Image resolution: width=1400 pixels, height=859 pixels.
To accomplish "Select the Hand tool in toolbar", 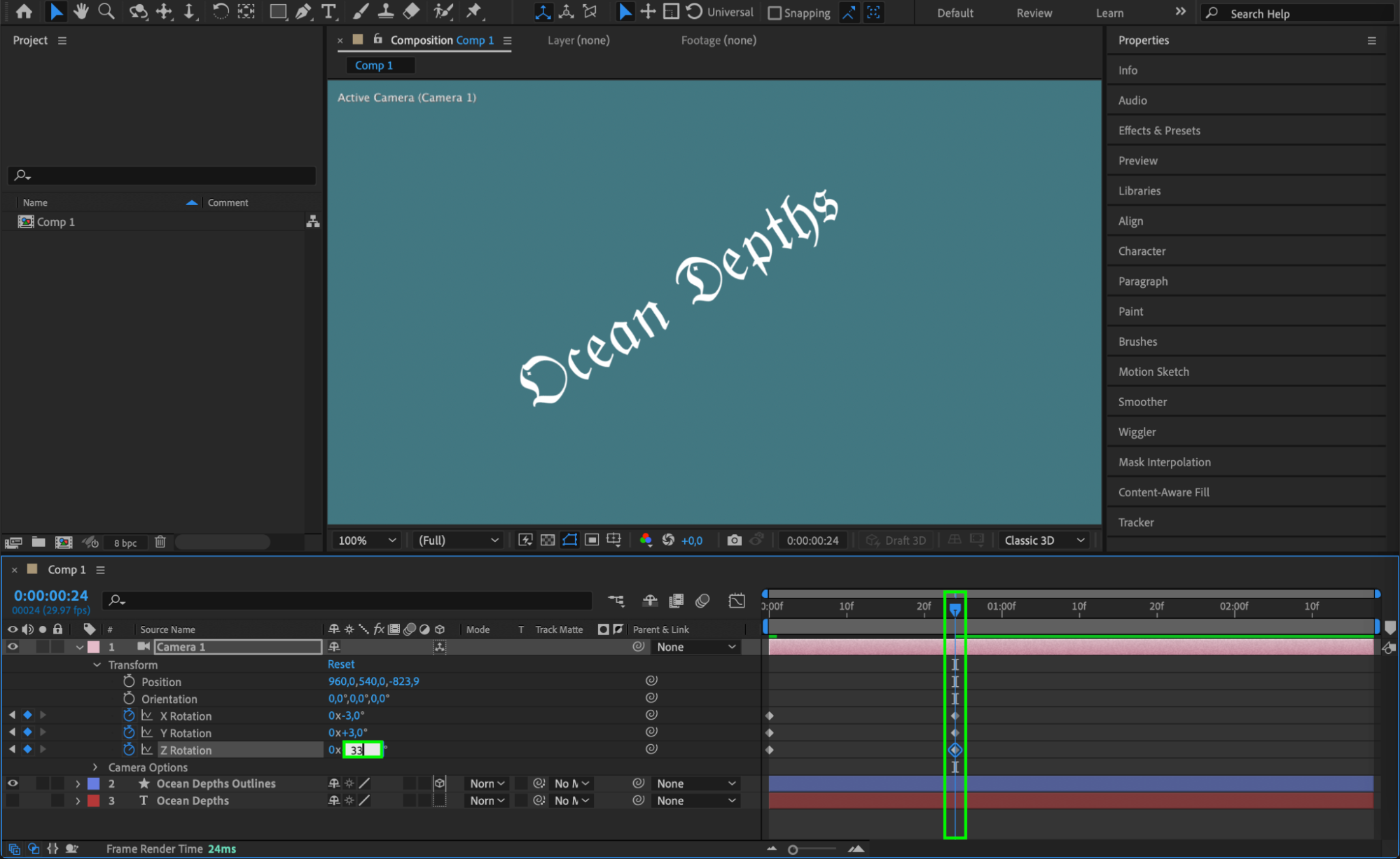I will pos(81,11).
